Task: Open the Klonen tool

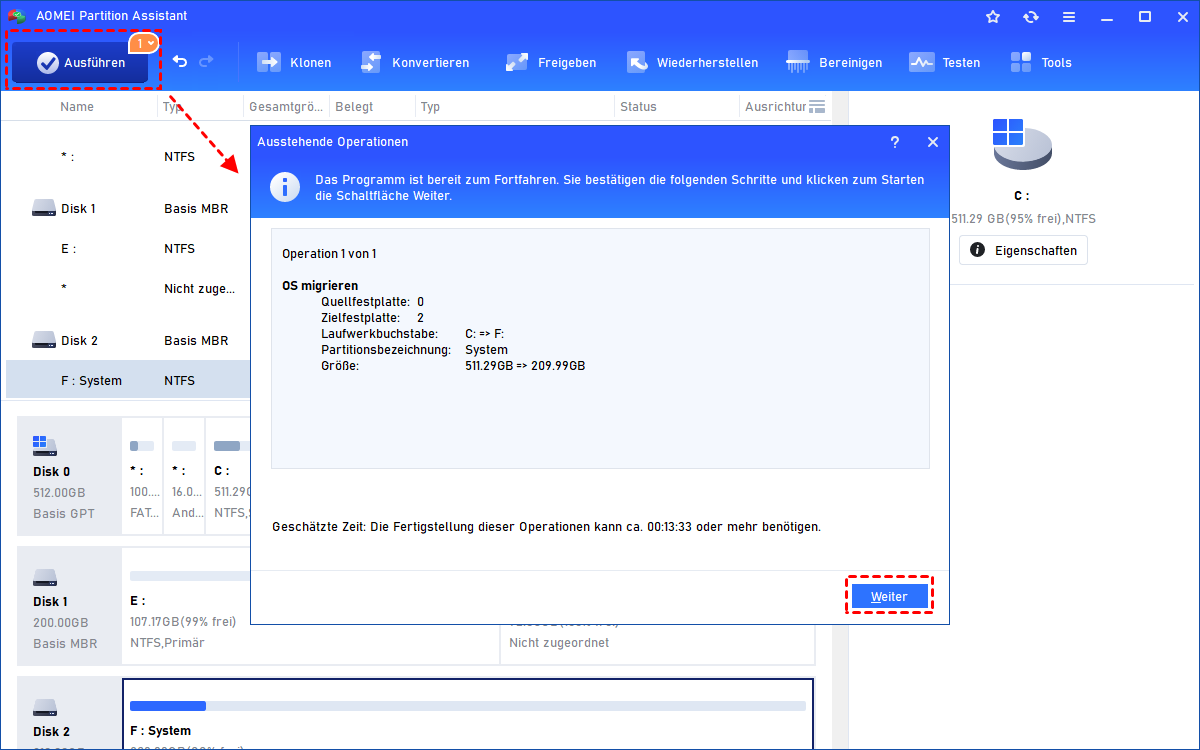Action: click(x=294, y=62)
